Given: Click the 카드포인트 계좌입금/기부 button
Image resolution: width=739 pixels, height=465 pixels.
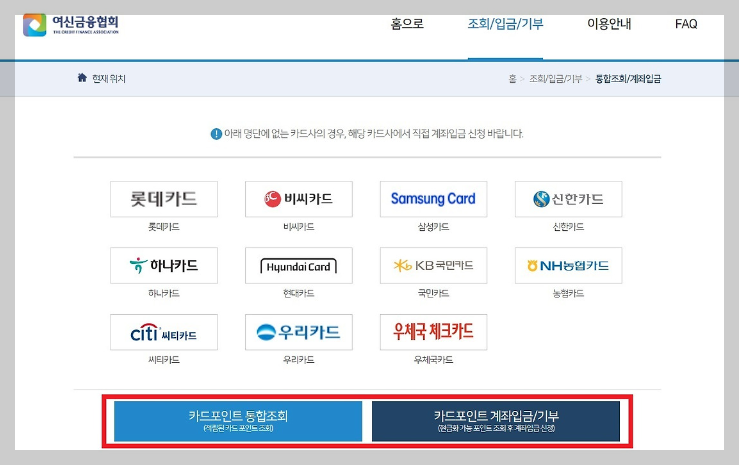Looking at the screenshot, I should click(x=496, y=421).
